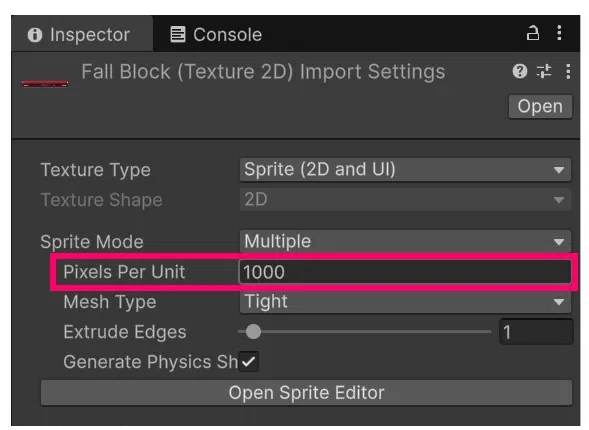
Task: Open the Sprite Mode dropdown
Action: (x=405, y=241)
